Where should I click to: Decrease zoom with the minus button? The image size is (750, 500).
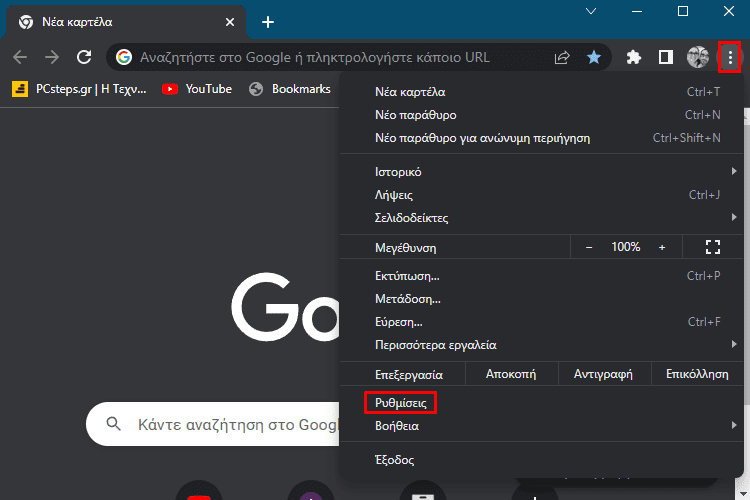tap(589, 247)
